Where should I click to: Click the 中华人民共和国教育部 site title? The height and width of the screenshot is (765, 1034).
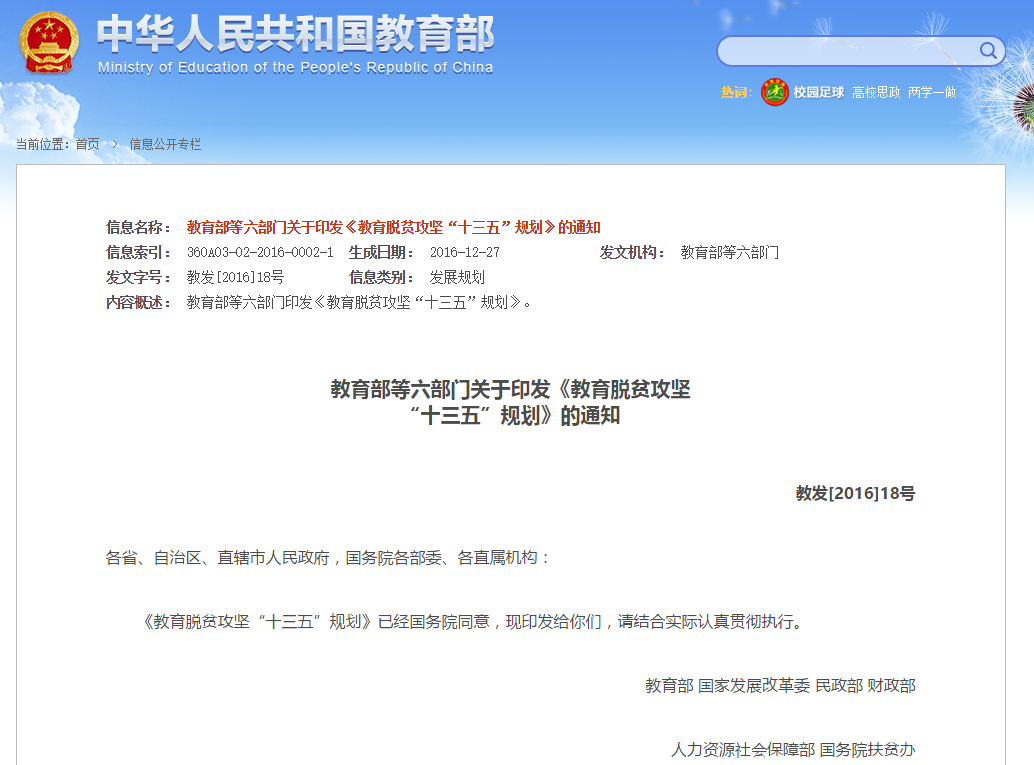pos(296,34)
